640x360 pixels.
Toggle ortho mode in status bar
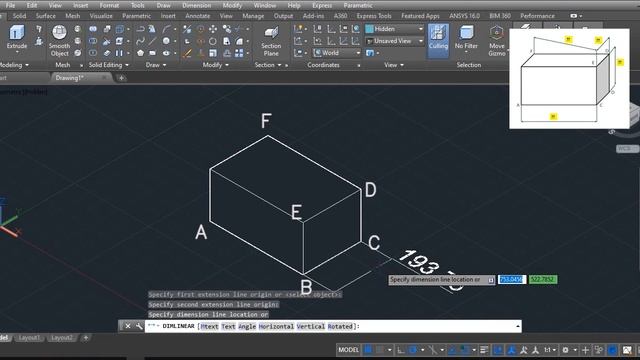coord(401,350)
